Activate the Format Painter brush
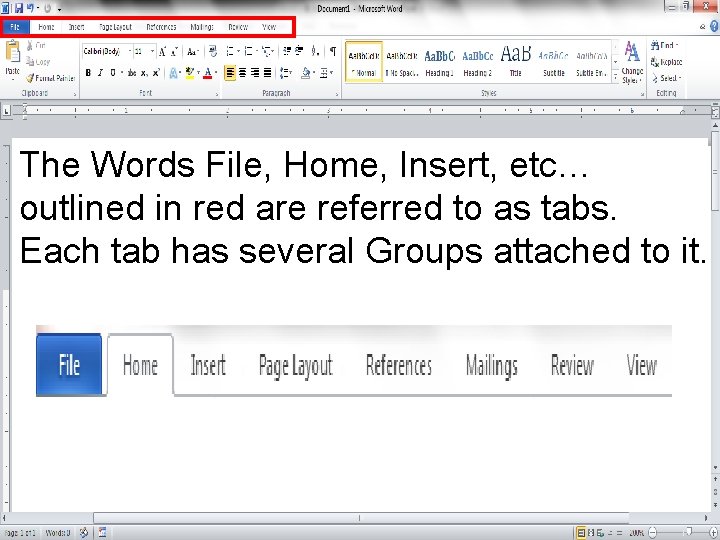720x540 pixels. [x=51, y=78]
